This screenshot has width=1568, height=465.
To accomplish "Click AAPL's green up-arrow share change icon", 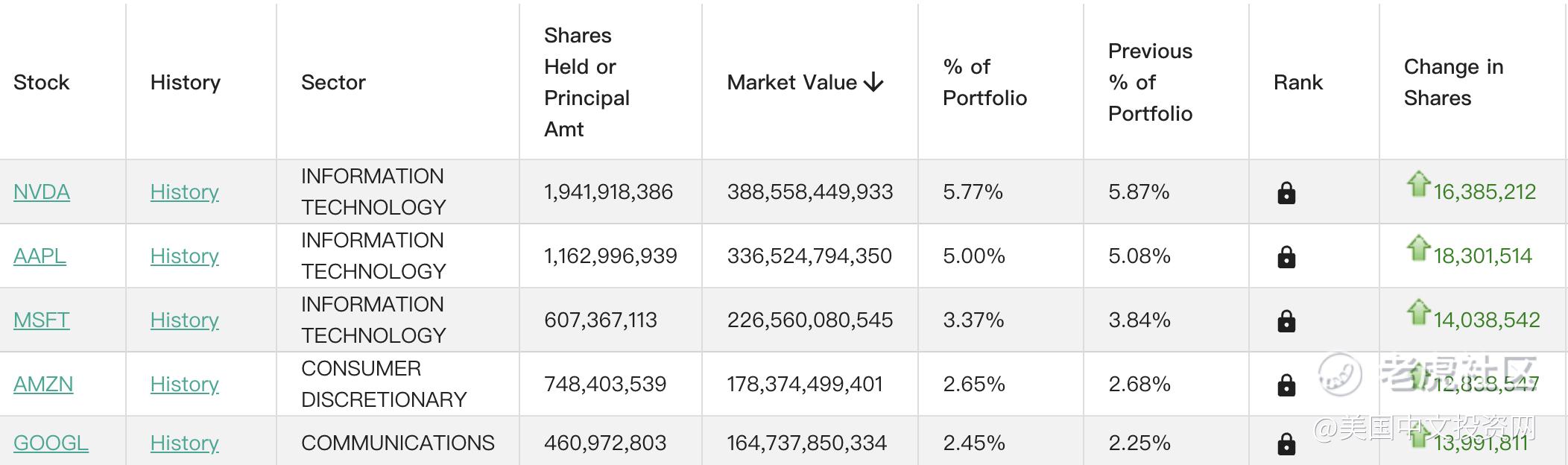I will tap(1418, 247).
